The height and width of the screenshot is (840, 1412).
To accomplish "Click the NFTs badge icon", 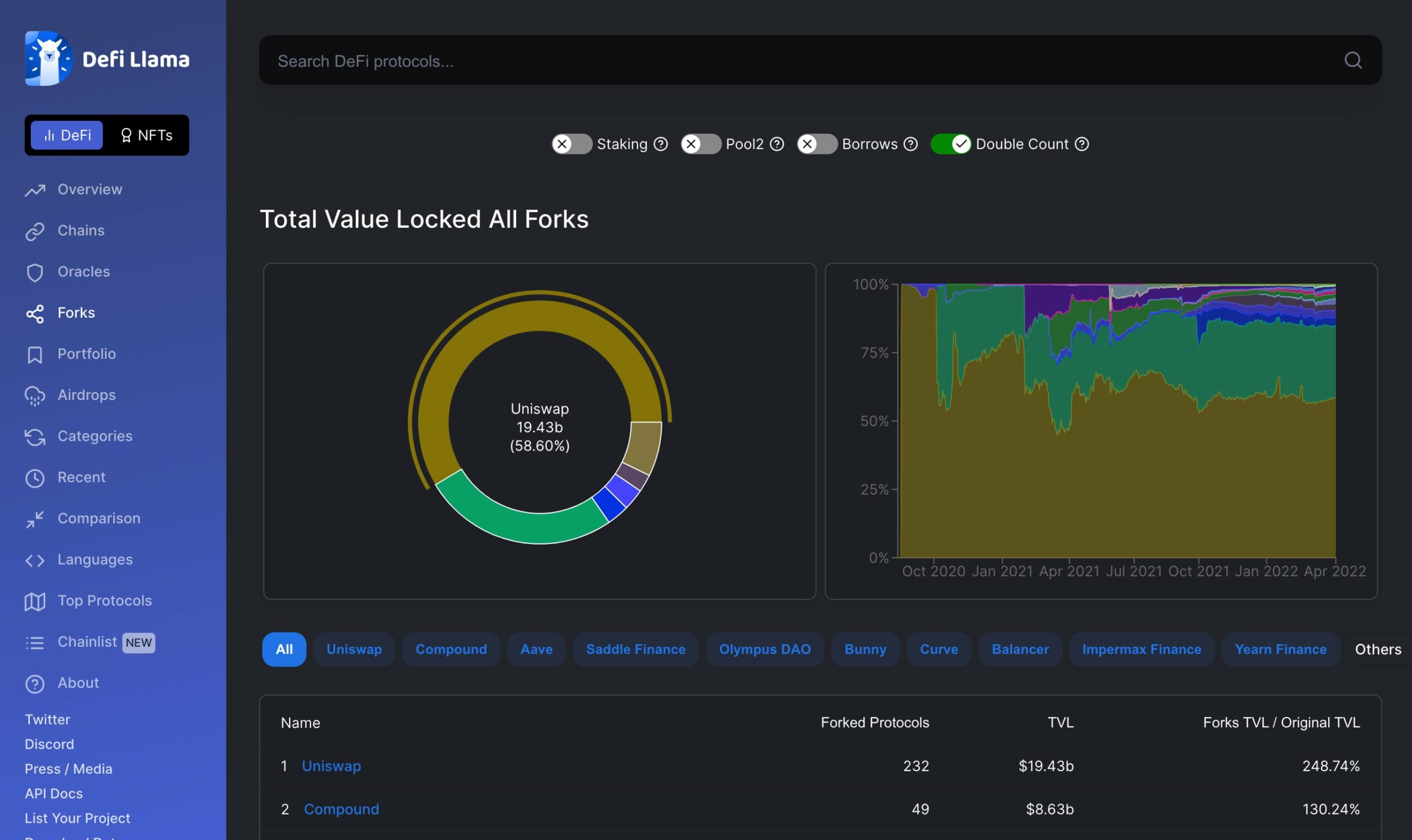I will (126, 135).
